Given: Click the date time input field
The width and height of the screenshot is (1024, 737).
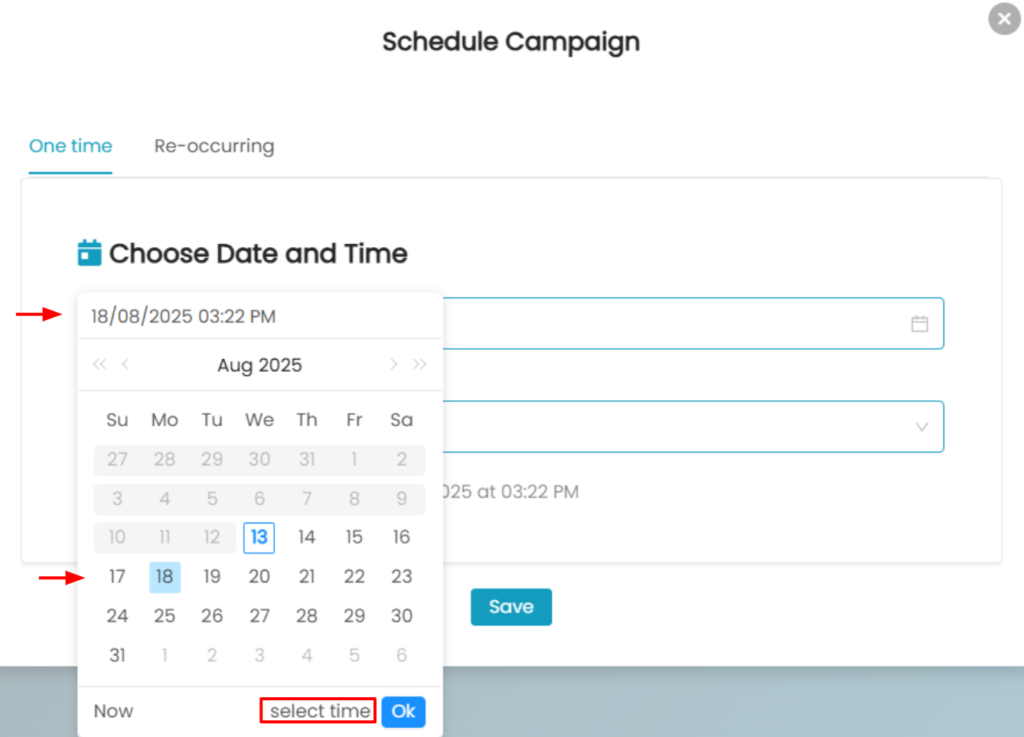Looking at the screenshot, I should tap(258, 317).
